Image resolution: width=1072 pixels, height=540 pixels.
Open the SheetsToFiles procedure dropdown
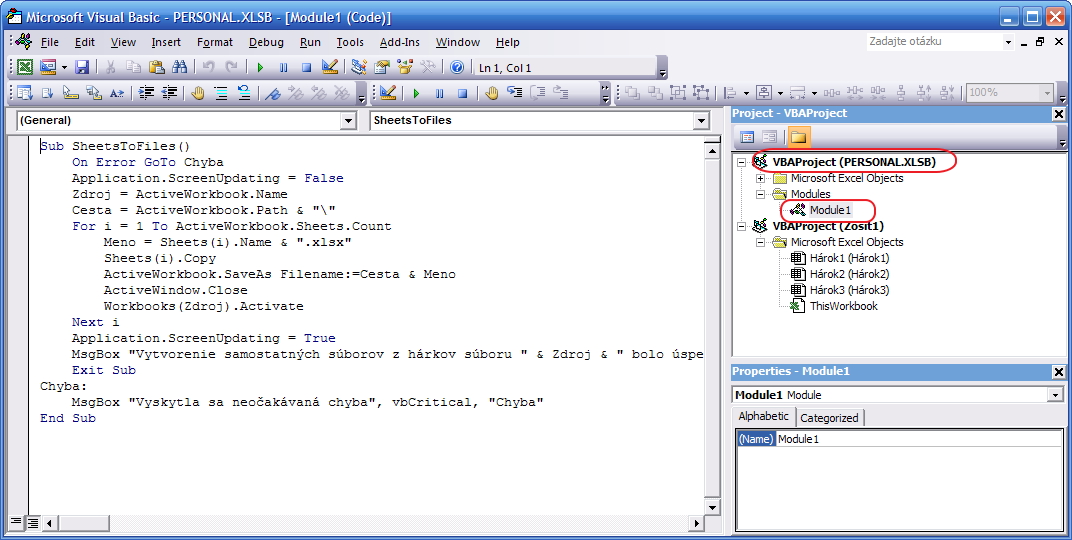(701, 121)
